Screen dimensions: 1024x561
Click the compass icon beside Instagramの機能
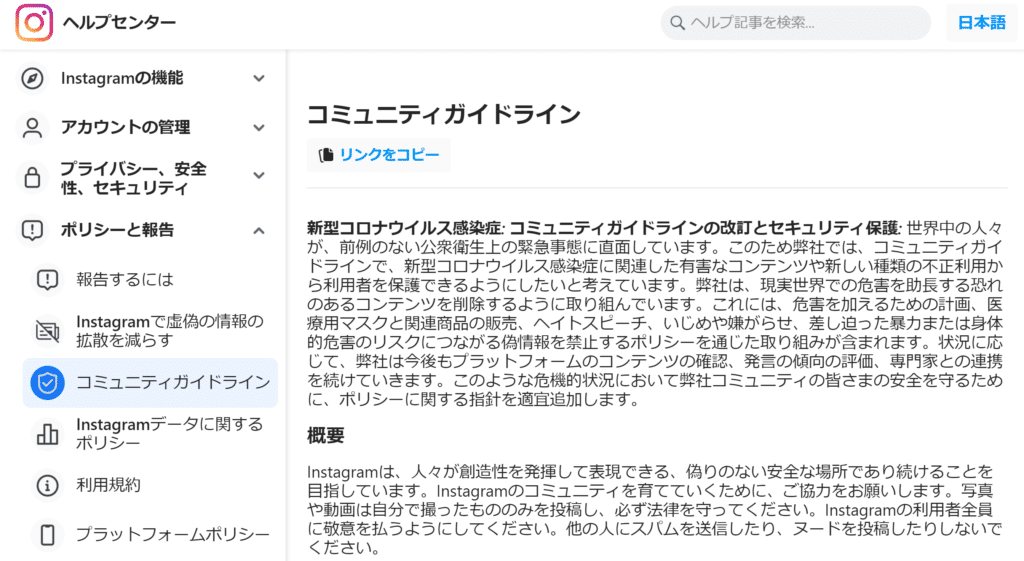tap(32, 78)
